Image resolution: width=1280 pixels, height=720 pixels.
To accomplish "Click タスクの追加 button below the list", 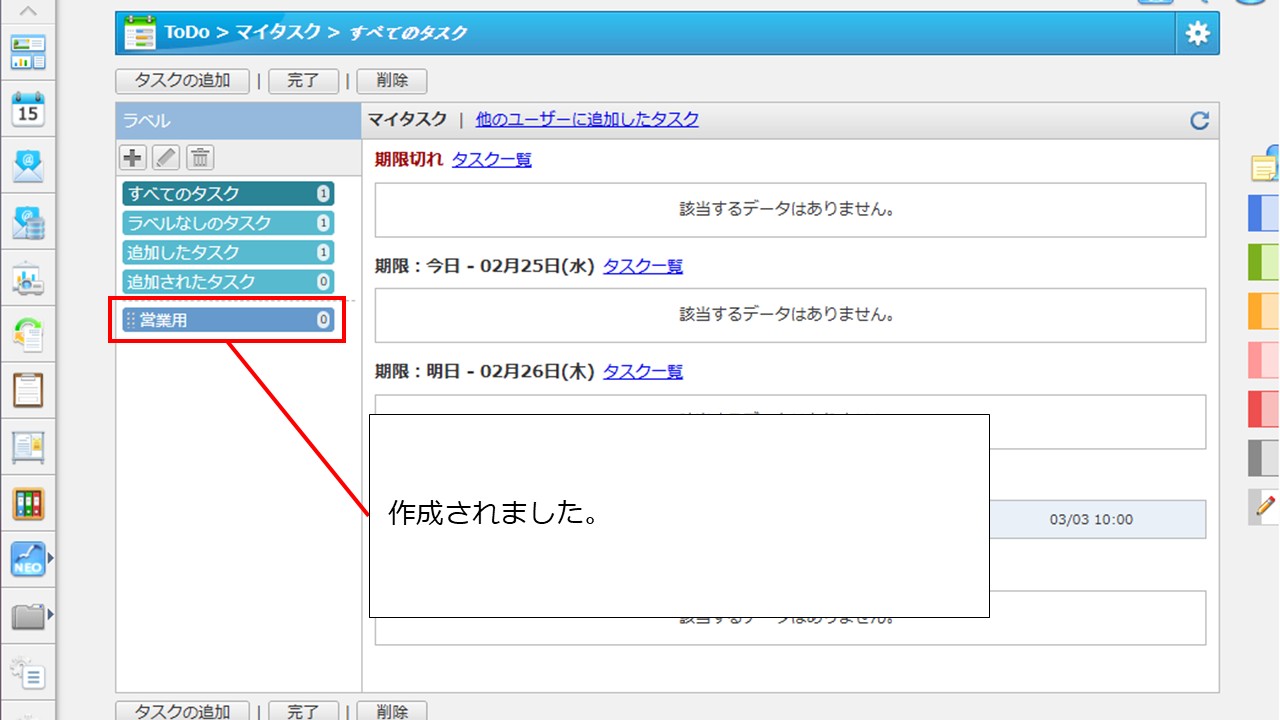I will click(182, 711).
